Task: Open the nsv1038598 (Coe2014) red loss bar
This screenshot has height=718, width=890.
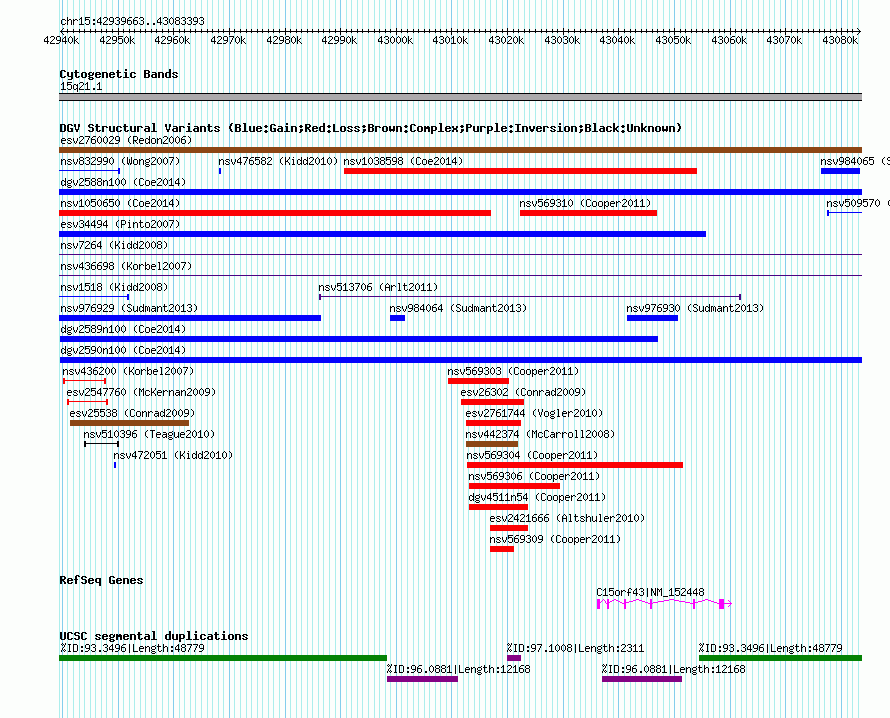Action: pyautogui.click(x=520, y=171)
